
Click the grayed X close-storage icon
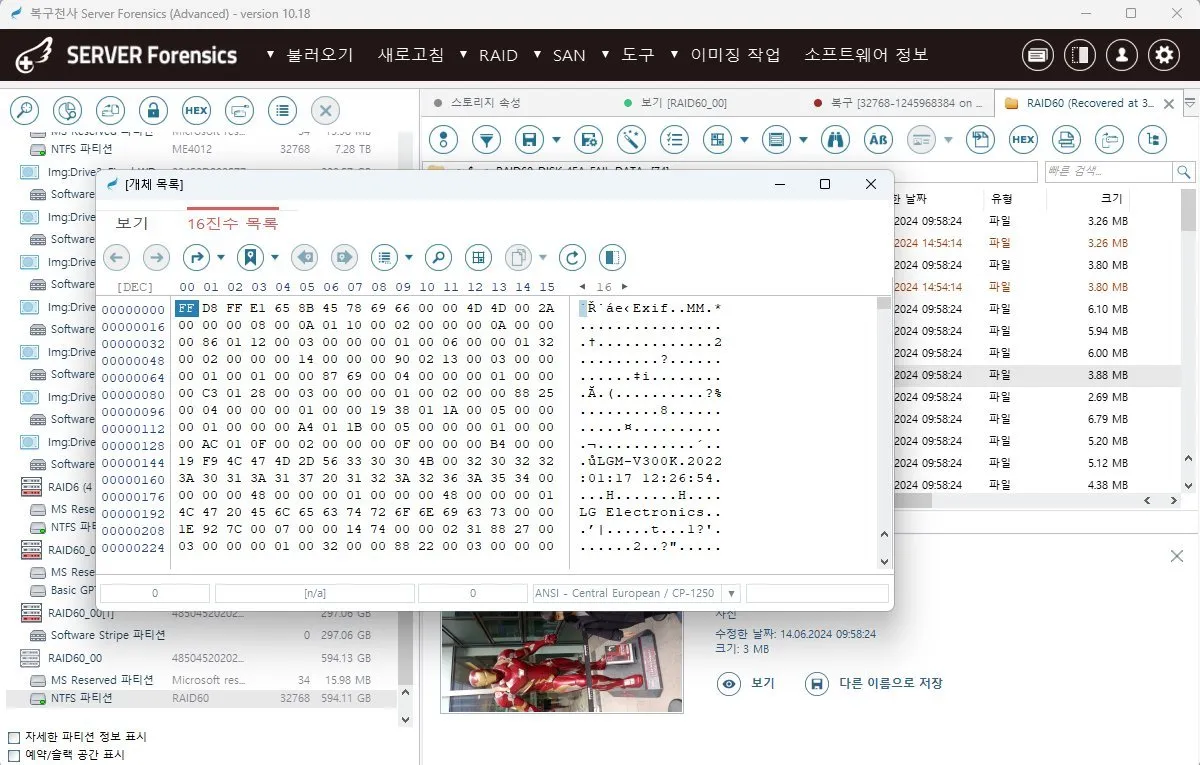326,110
